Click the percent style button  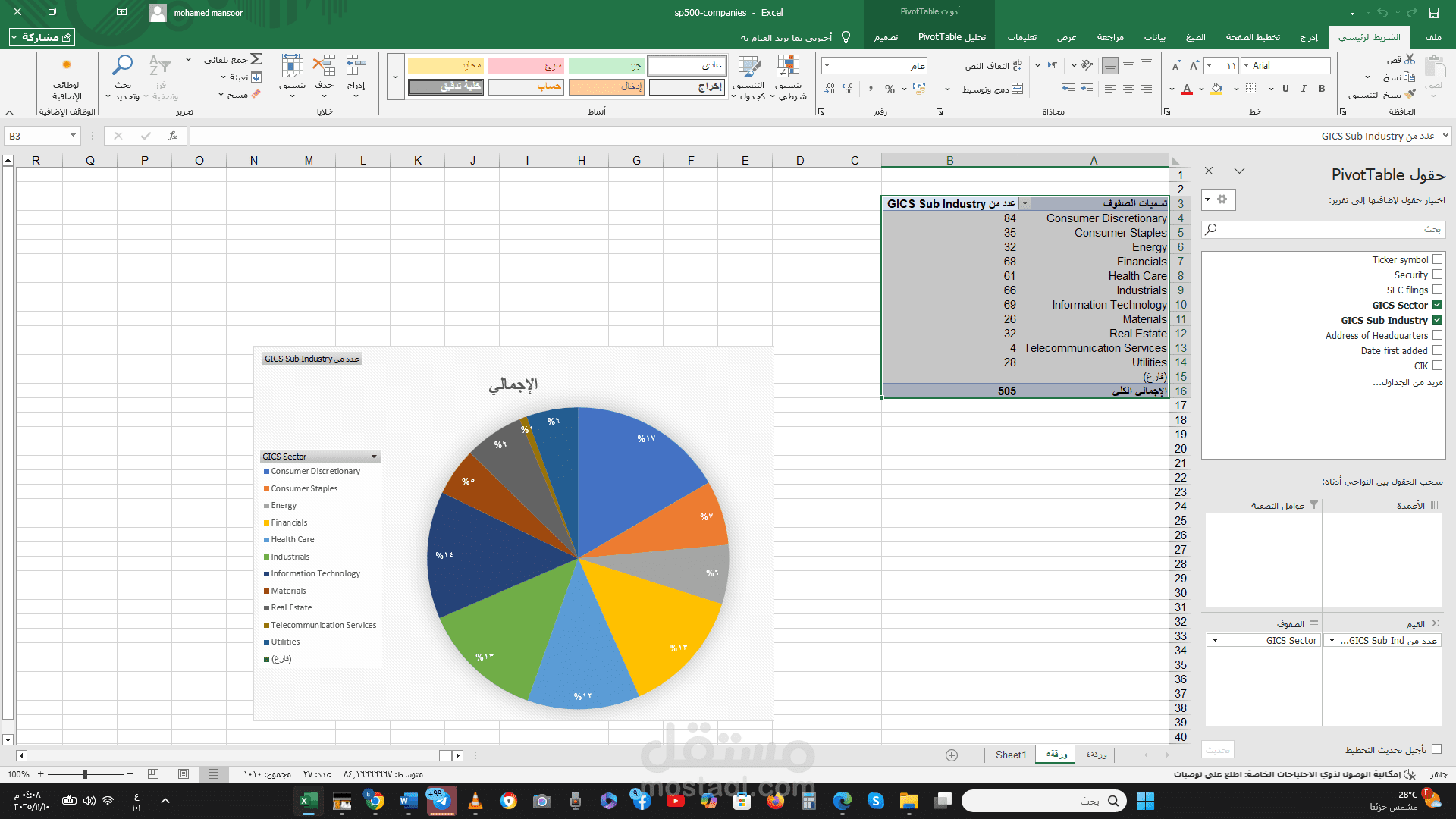[890, 89]
